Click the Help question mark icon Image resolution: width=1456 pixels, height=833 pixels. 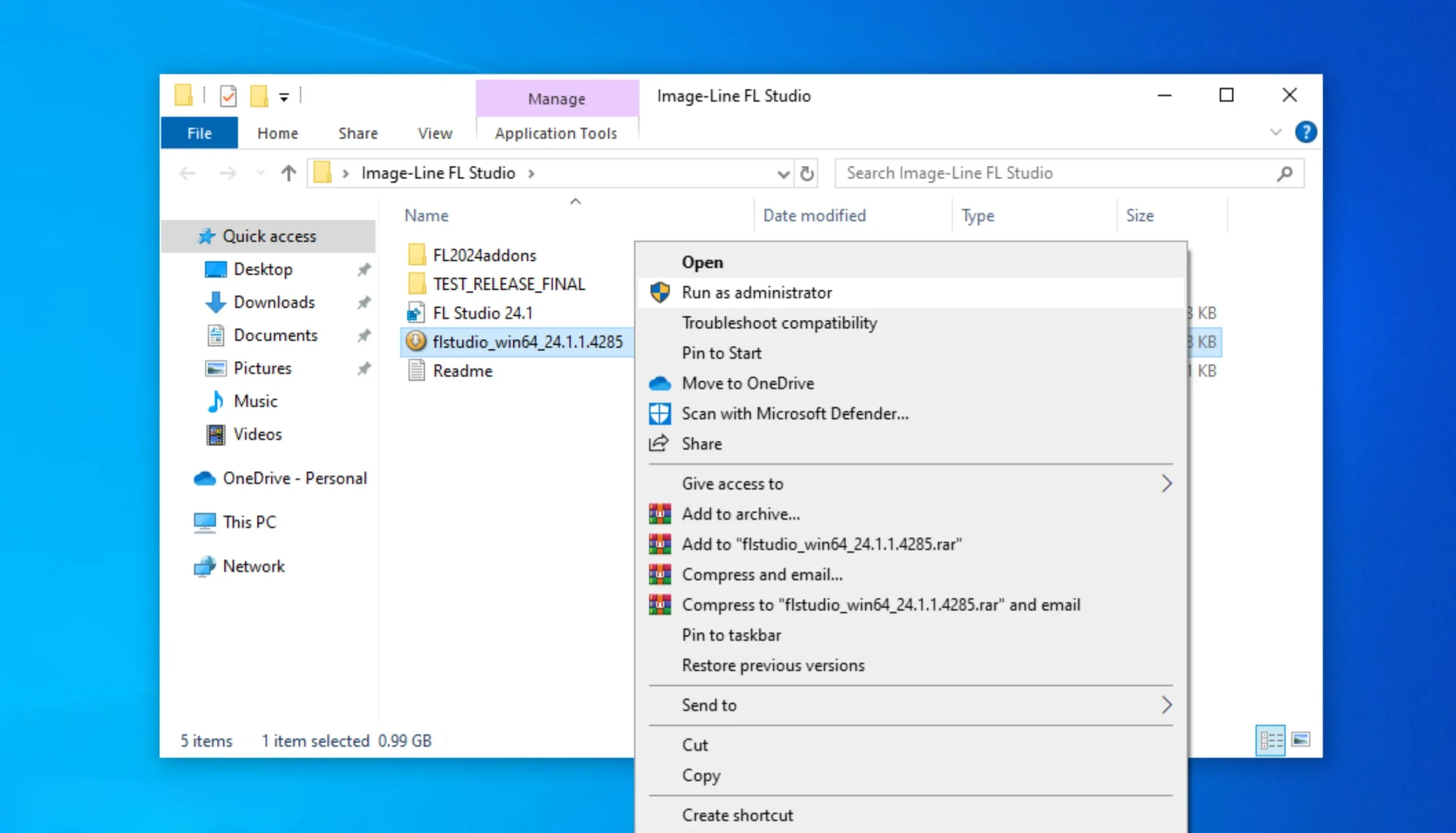tap(1305, 132)
